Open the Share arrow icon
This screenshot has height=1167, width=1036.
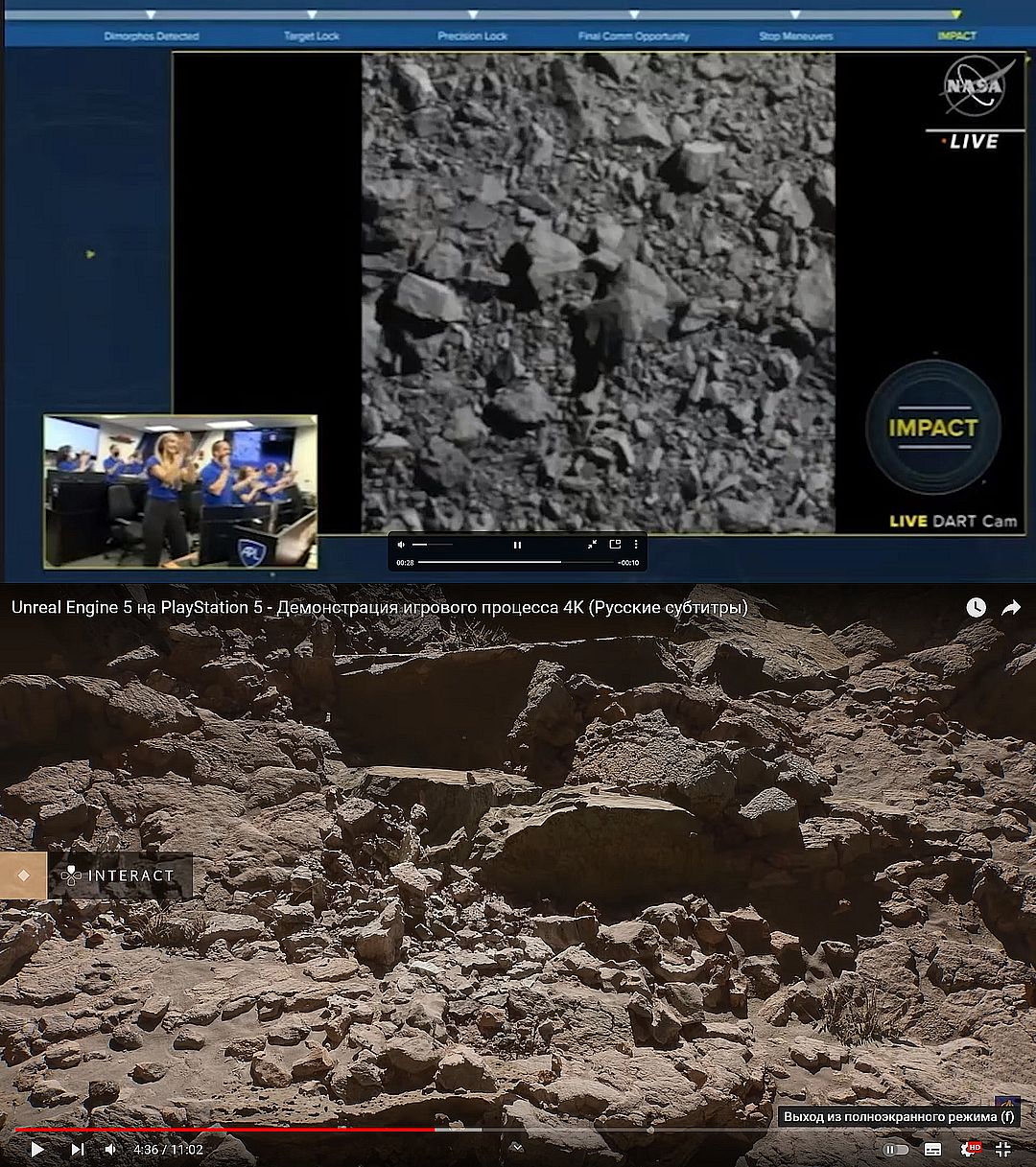pyautogui.click(x=1011, y=607)
